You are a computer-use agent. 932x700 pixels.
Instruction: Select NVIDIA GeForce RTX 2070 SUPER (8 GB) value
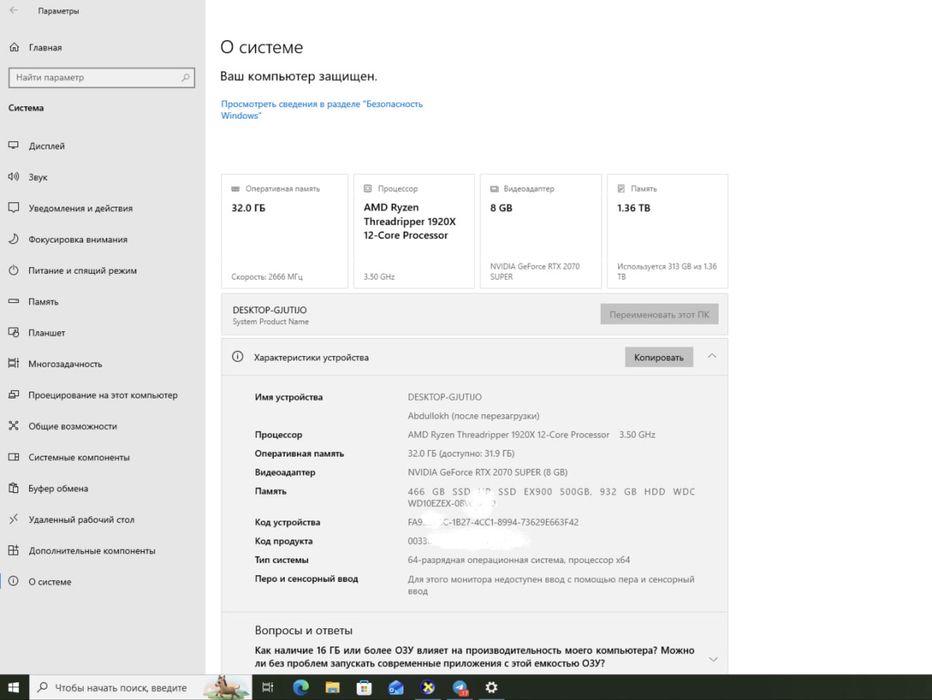[x=487, y=472]
